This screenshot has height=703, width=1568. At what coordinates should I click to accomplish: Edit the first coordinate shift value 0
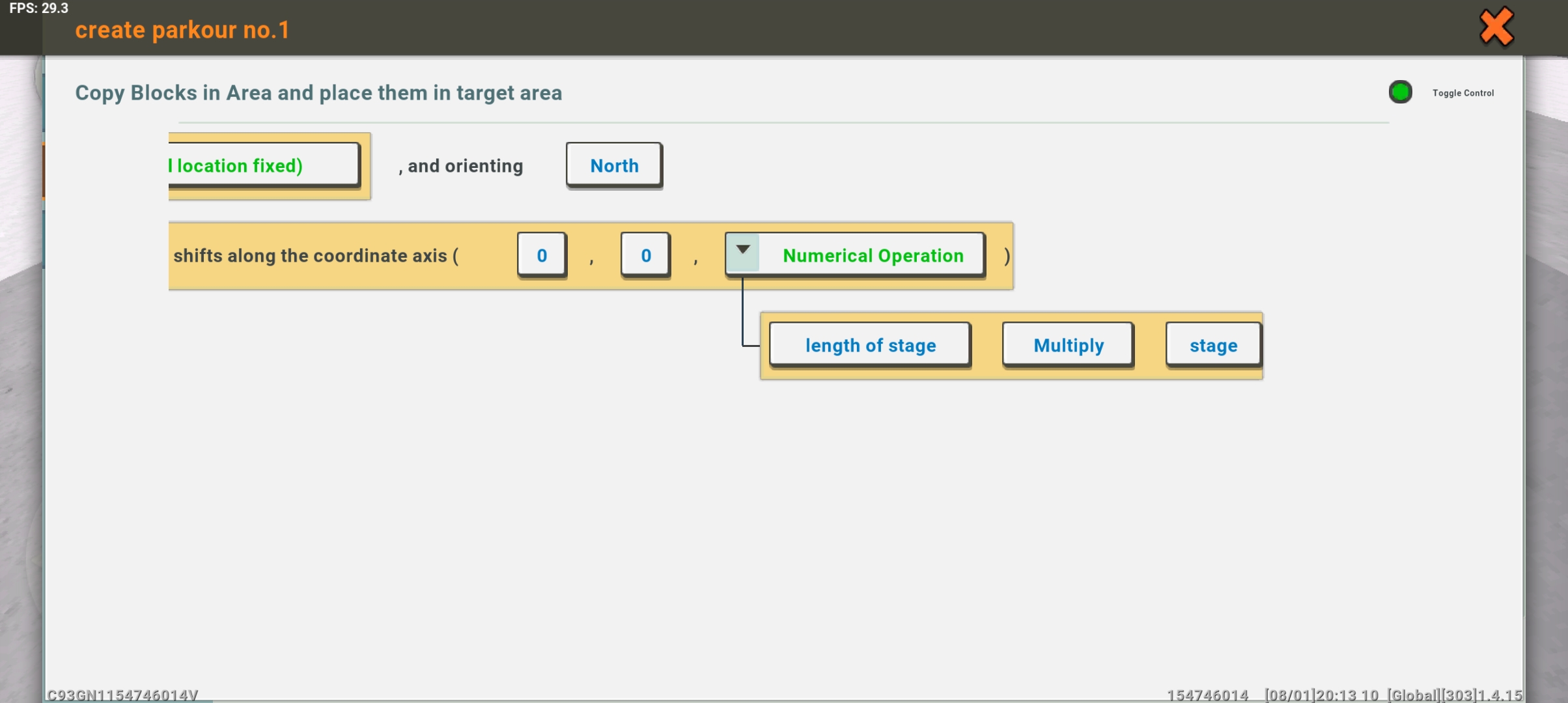click(542, 255)
